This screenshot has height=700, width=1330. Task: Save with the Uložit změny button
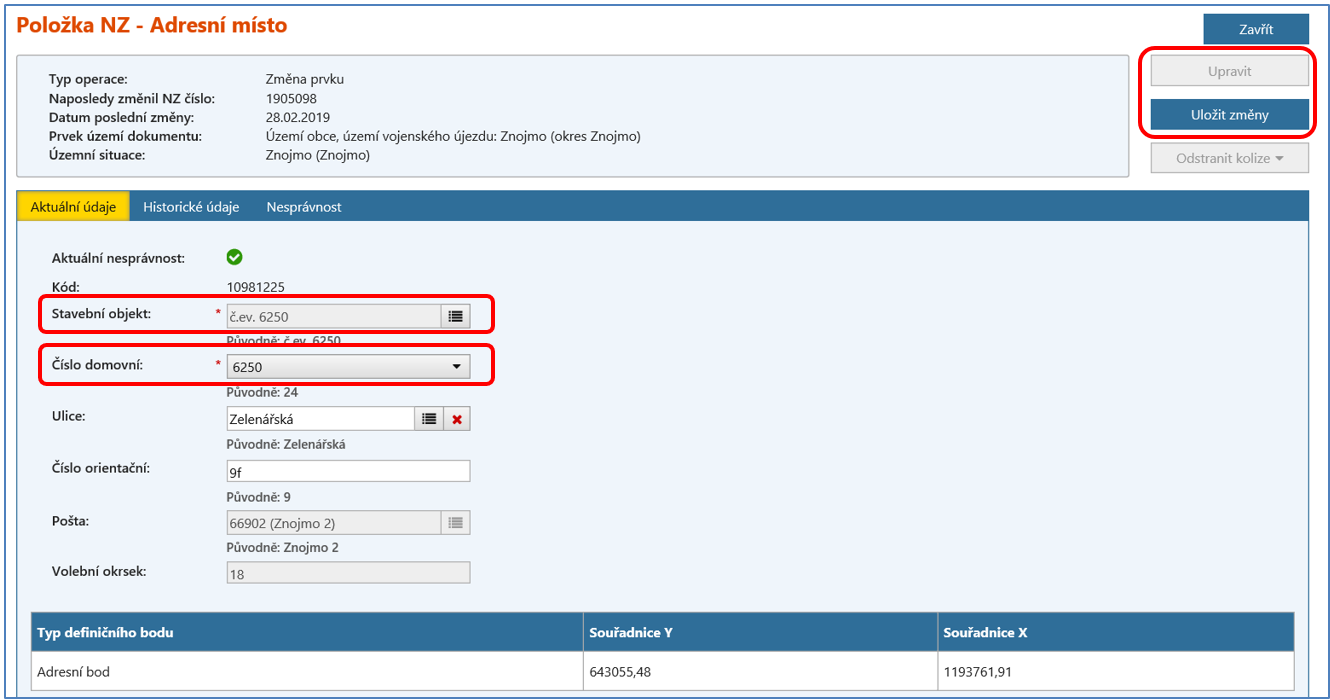point(1229,115)
